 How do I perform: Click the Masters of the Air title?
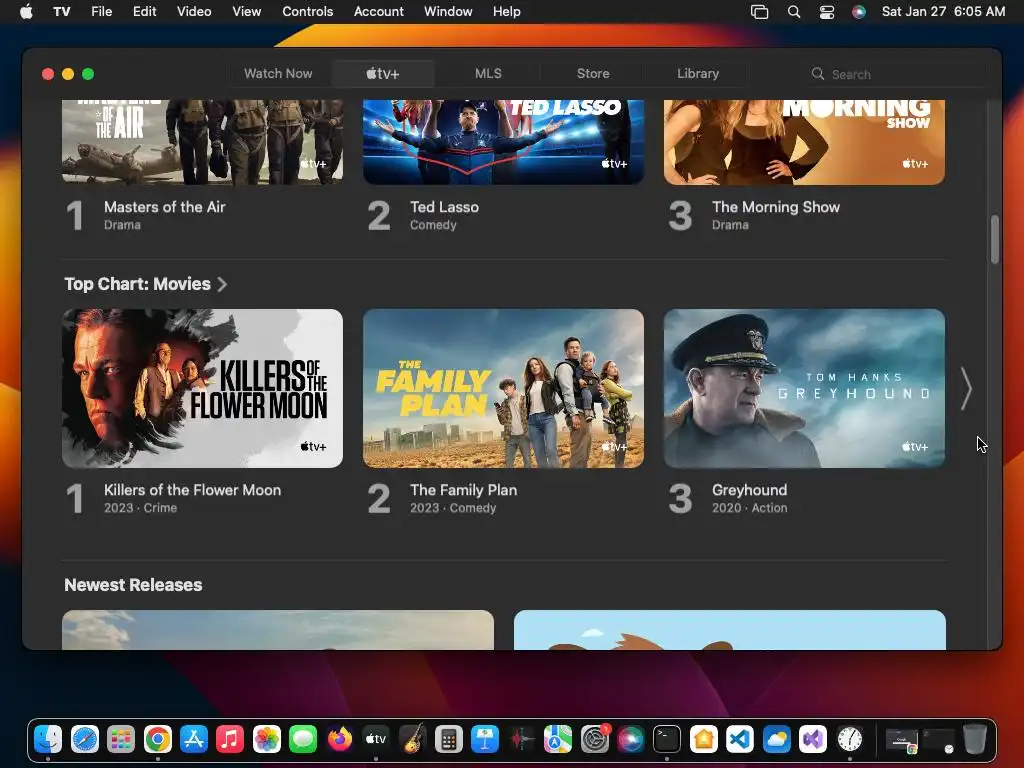165,207
